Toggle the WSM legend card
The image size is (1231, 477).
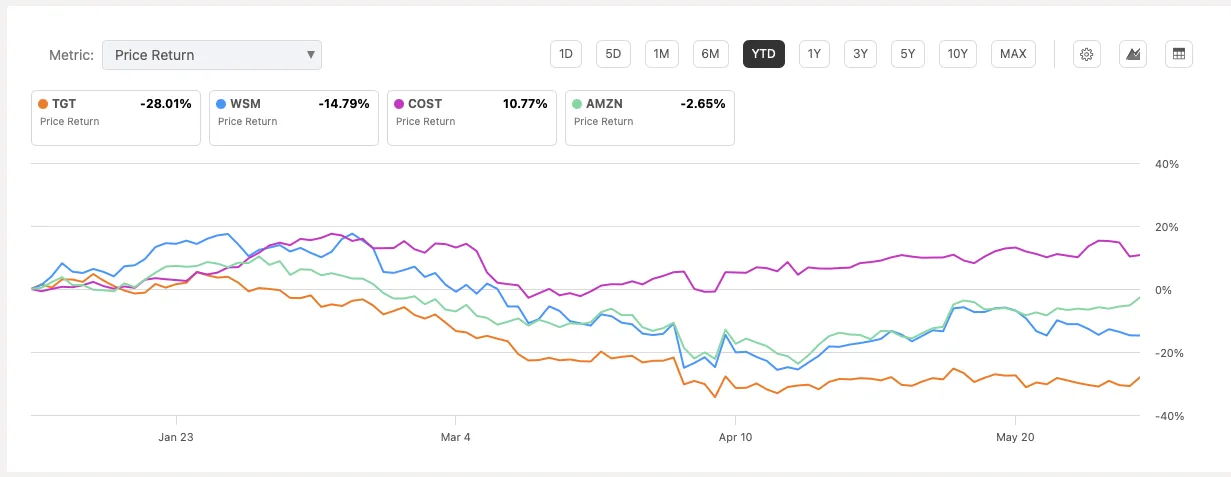[x=294, y=118]
